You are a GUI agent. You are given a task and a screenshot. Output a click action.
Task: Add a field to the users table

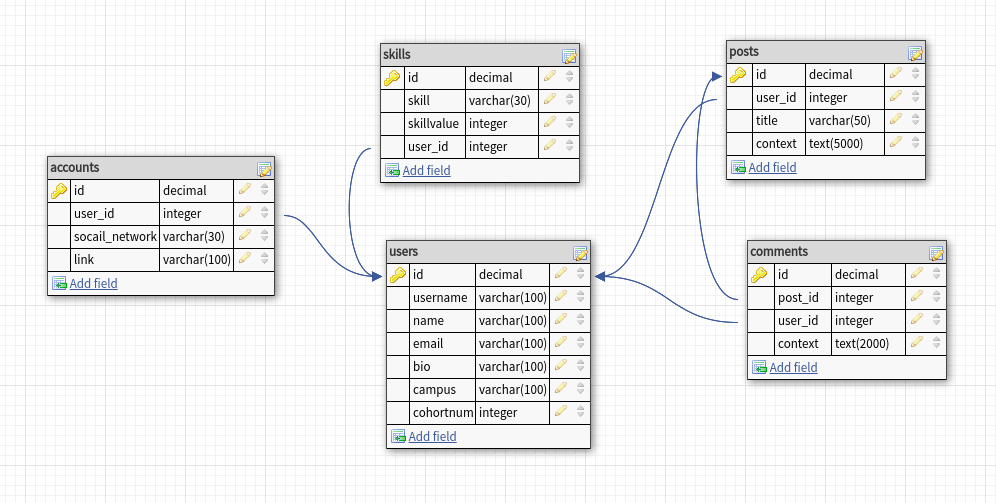click(x=432, y=436)
